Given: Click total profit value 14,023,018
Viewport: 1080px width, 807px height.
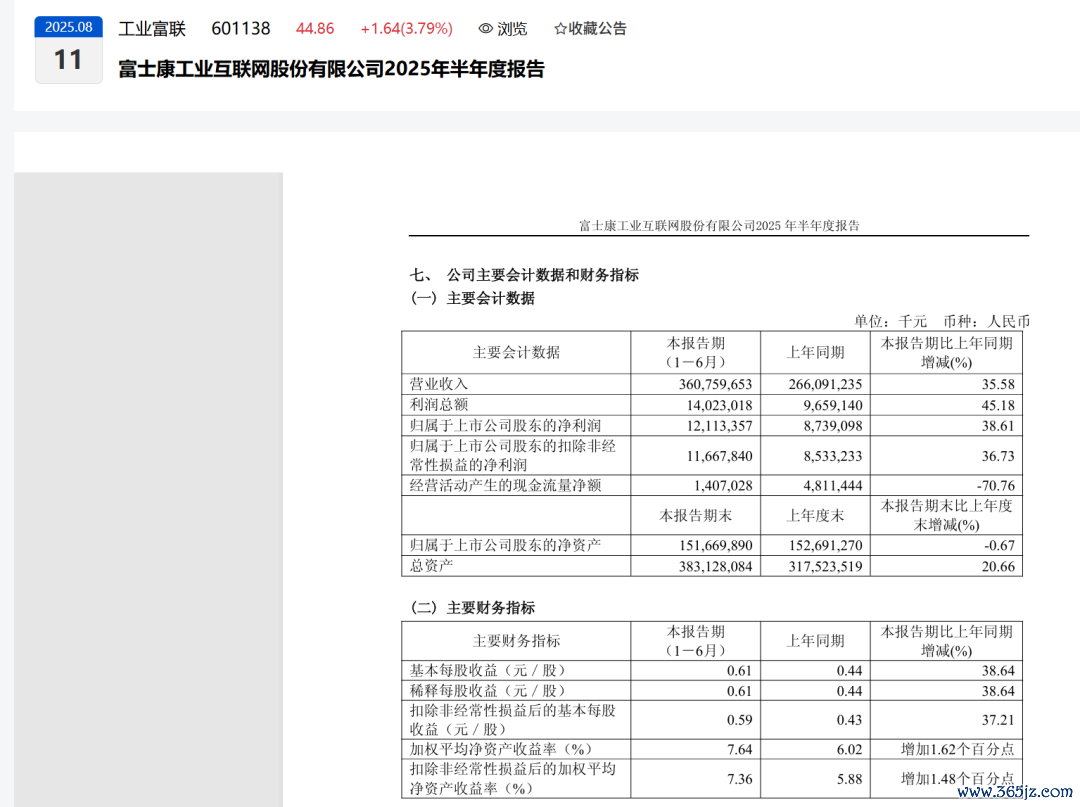Looking at the screenshot, I should coord(719,405).
